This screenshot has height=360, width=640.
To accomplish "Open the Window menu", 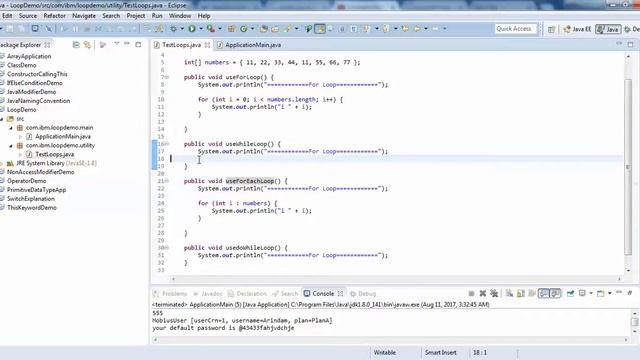I will click(x=180, y=16).
